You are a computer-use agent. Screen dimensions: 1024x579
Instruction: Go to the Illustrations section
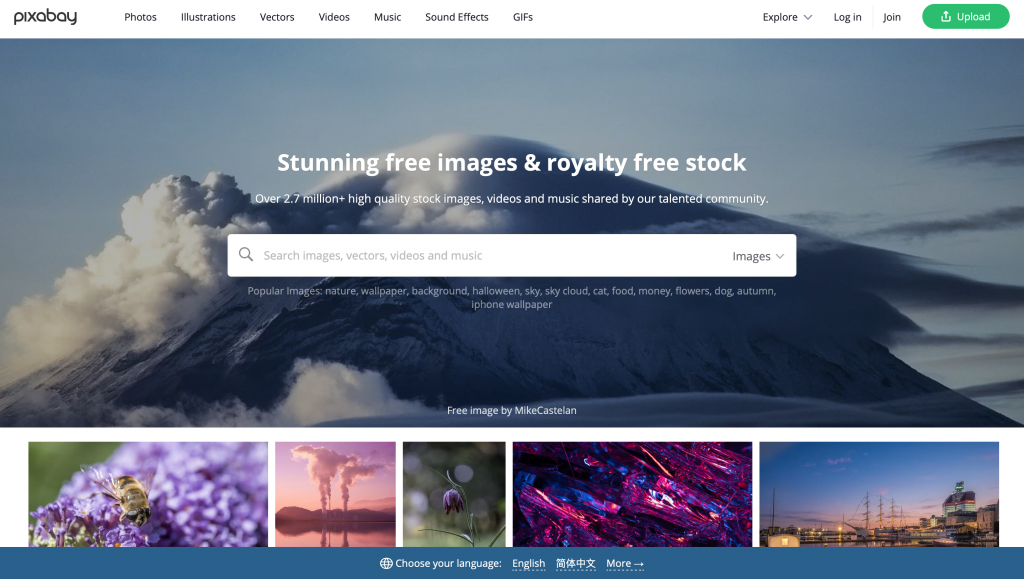coord(208,17)
